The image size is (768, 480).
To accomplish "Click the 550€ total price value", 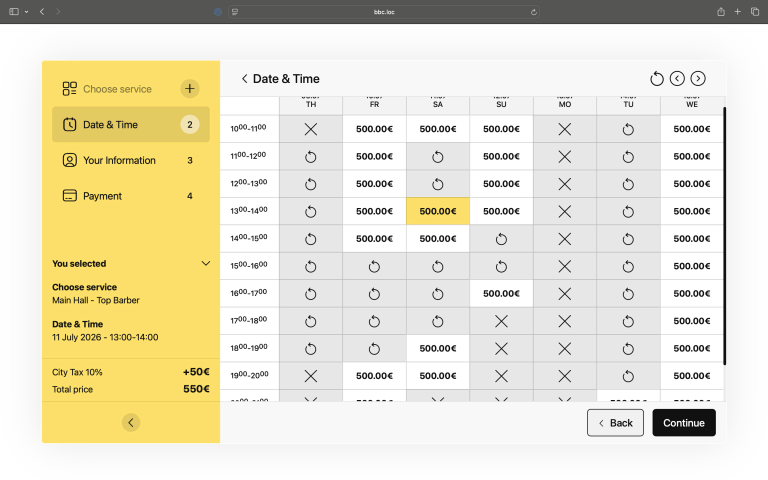I will pos(196,389).
